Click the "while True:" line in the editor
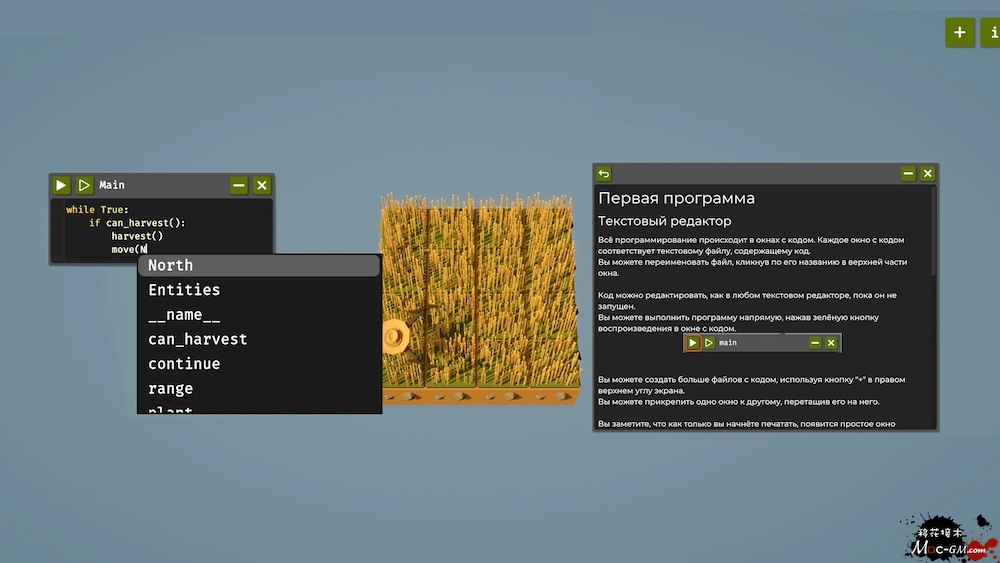Image resolution: width=1000 pixels, height=563 pixels. (97, 210)
